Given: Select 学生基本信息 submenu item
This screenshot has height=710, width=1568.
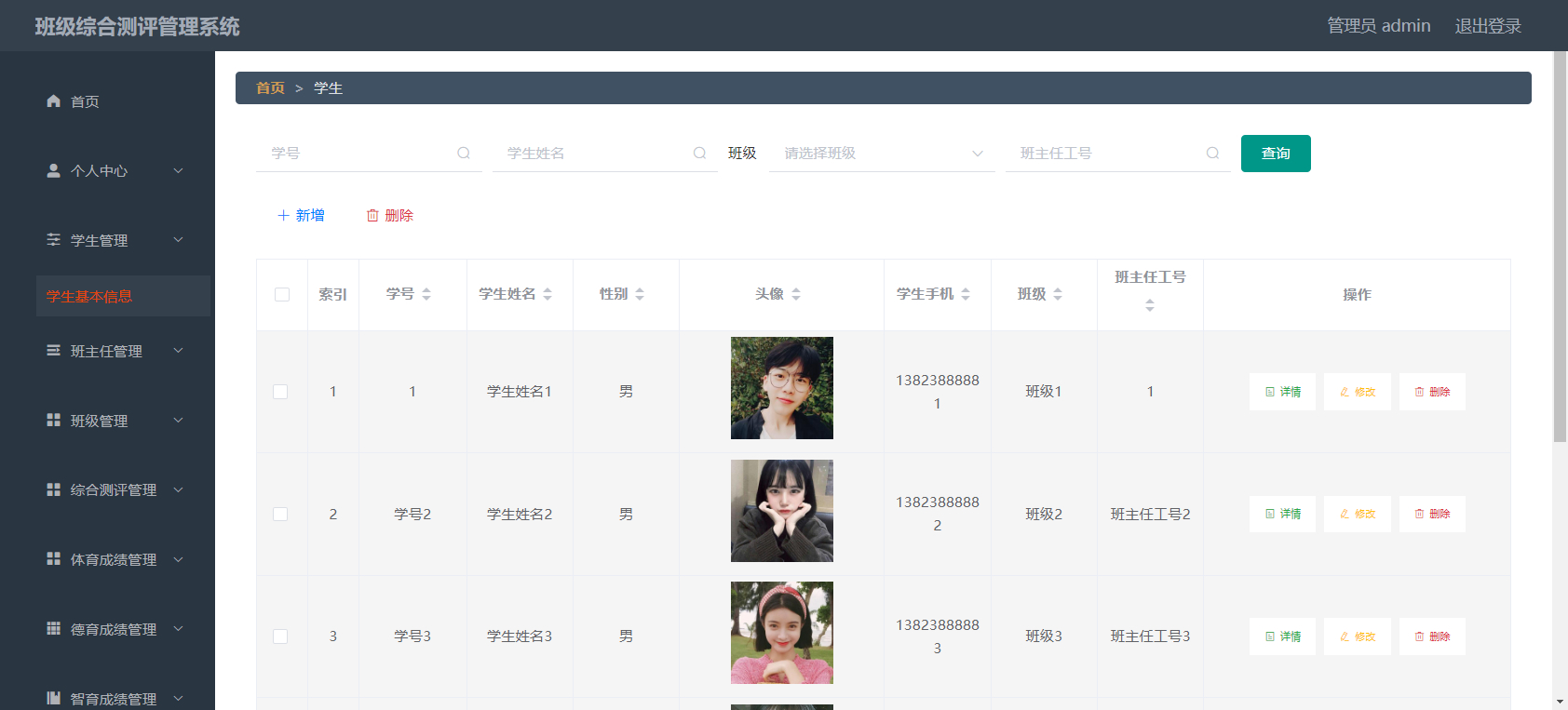Looking at the screenshot, I should (123, 296).
